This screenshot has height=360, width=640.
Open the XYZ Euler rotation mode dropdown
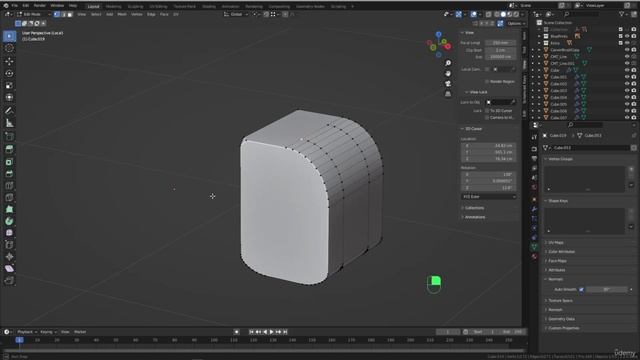pyautogui.click(x=489, y=197)
